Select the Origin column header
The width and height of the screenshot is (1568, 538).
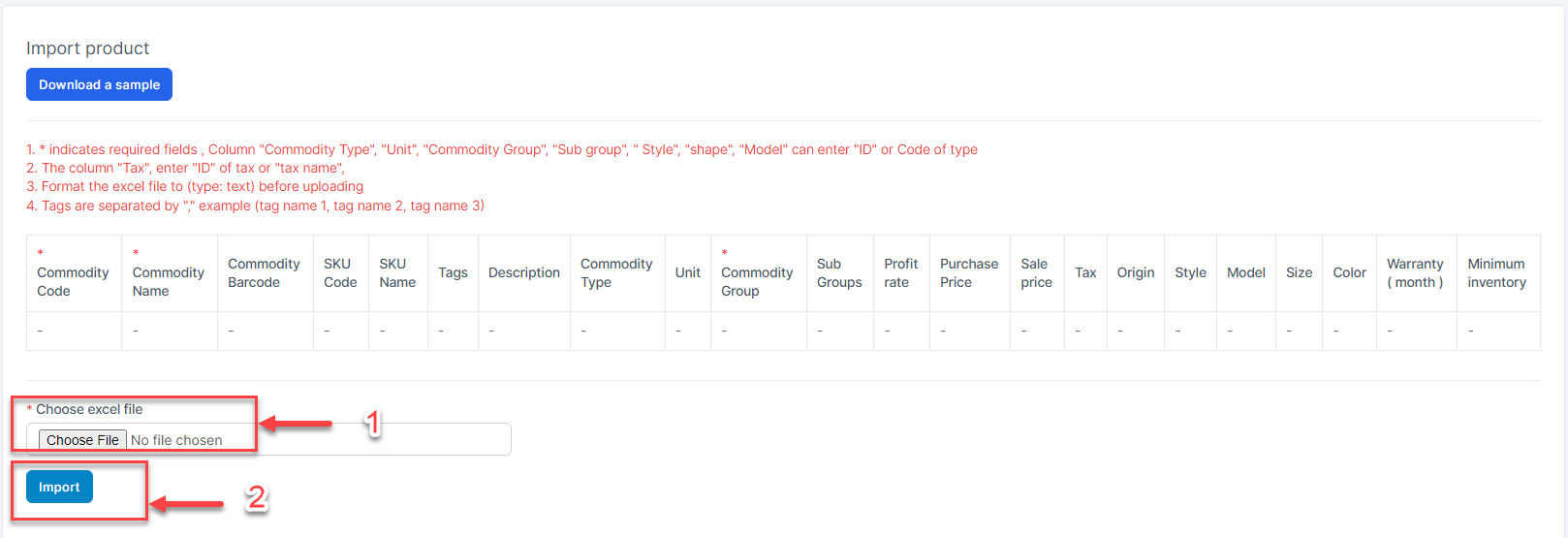click(1135, 273)
